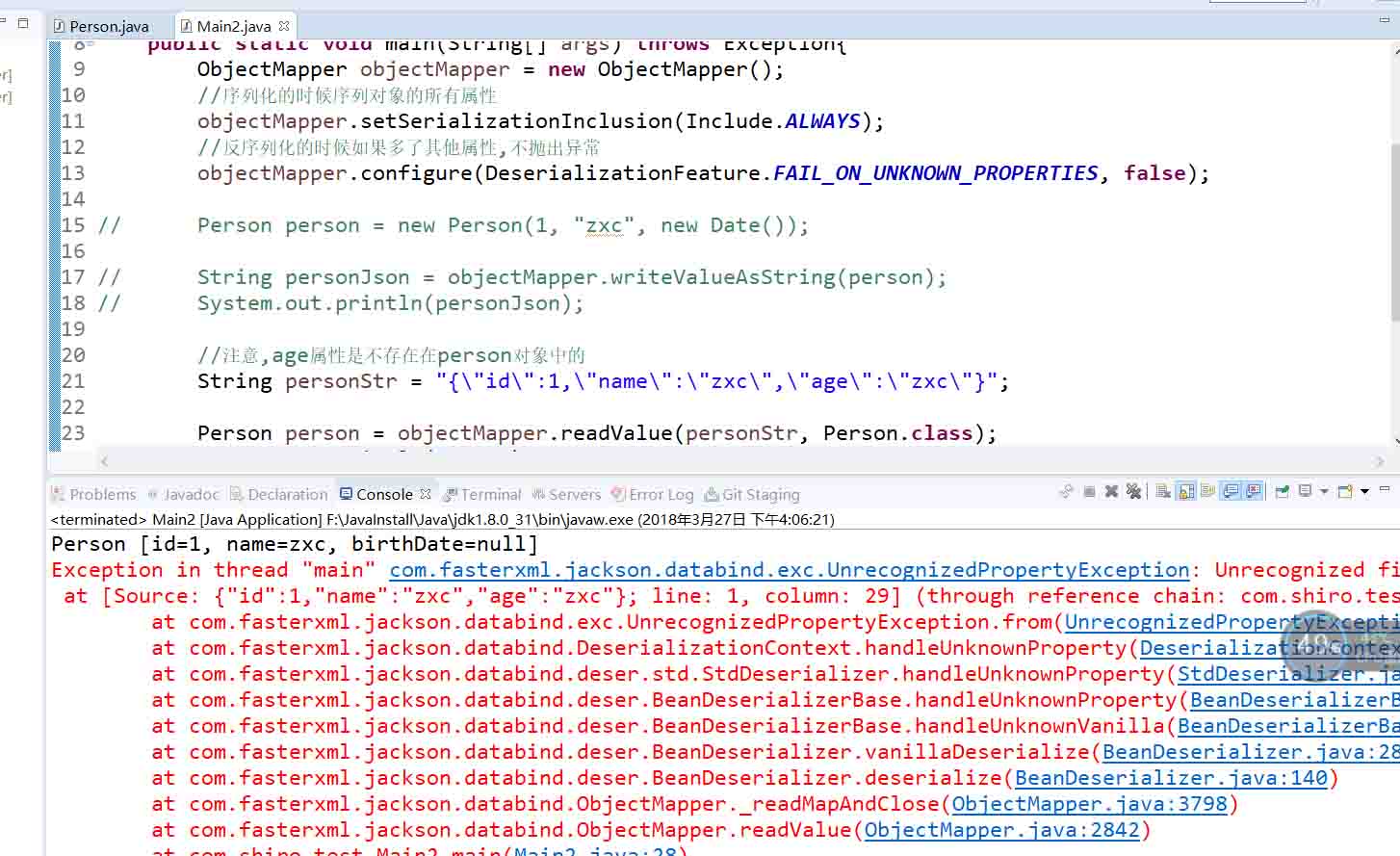Toggle Scroll Lock in the console
Viewport: 1400px width, 856px height.
(x=1186, y=491)
